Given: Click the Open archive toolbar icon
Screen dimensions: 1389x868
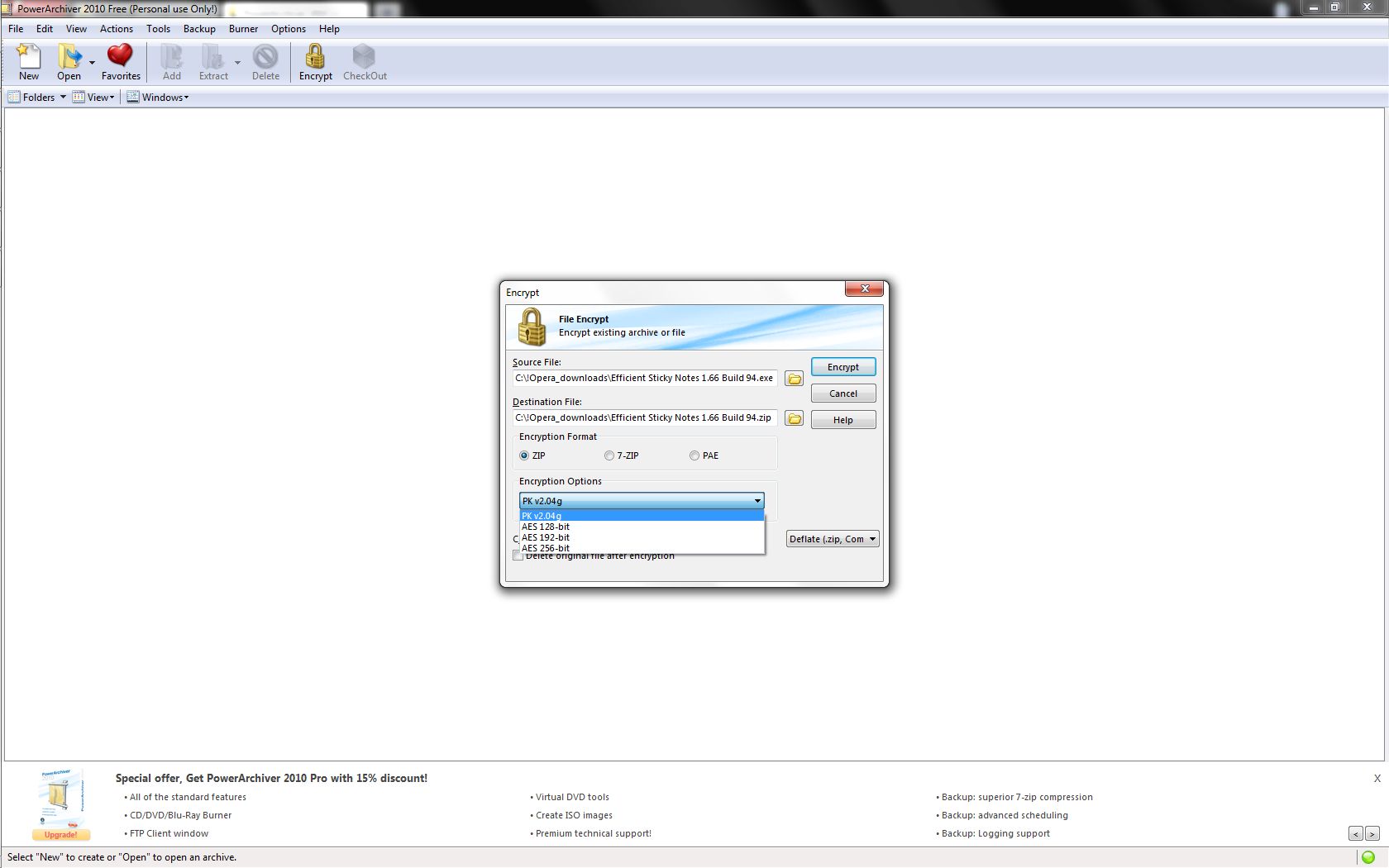Looking at the screenshot, I should point(69,62).
